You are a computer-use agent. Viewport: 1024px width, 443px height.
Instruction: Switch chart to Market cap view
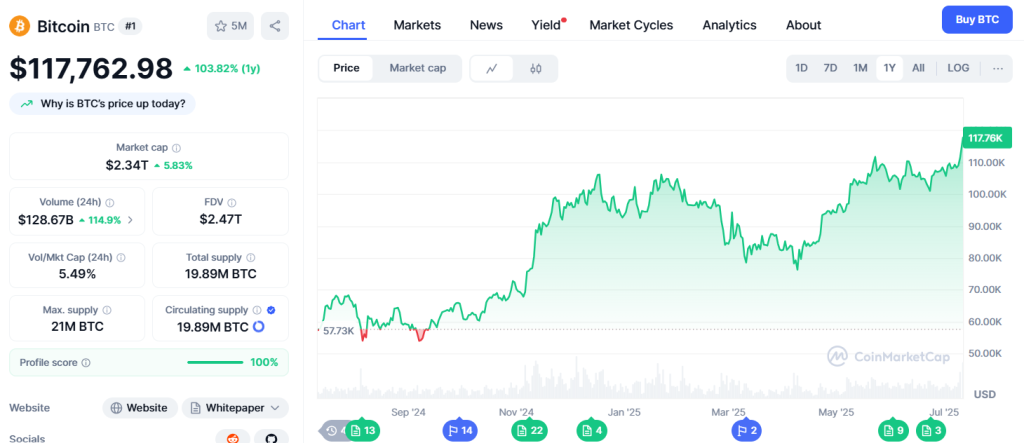click(x=418, y=68)
